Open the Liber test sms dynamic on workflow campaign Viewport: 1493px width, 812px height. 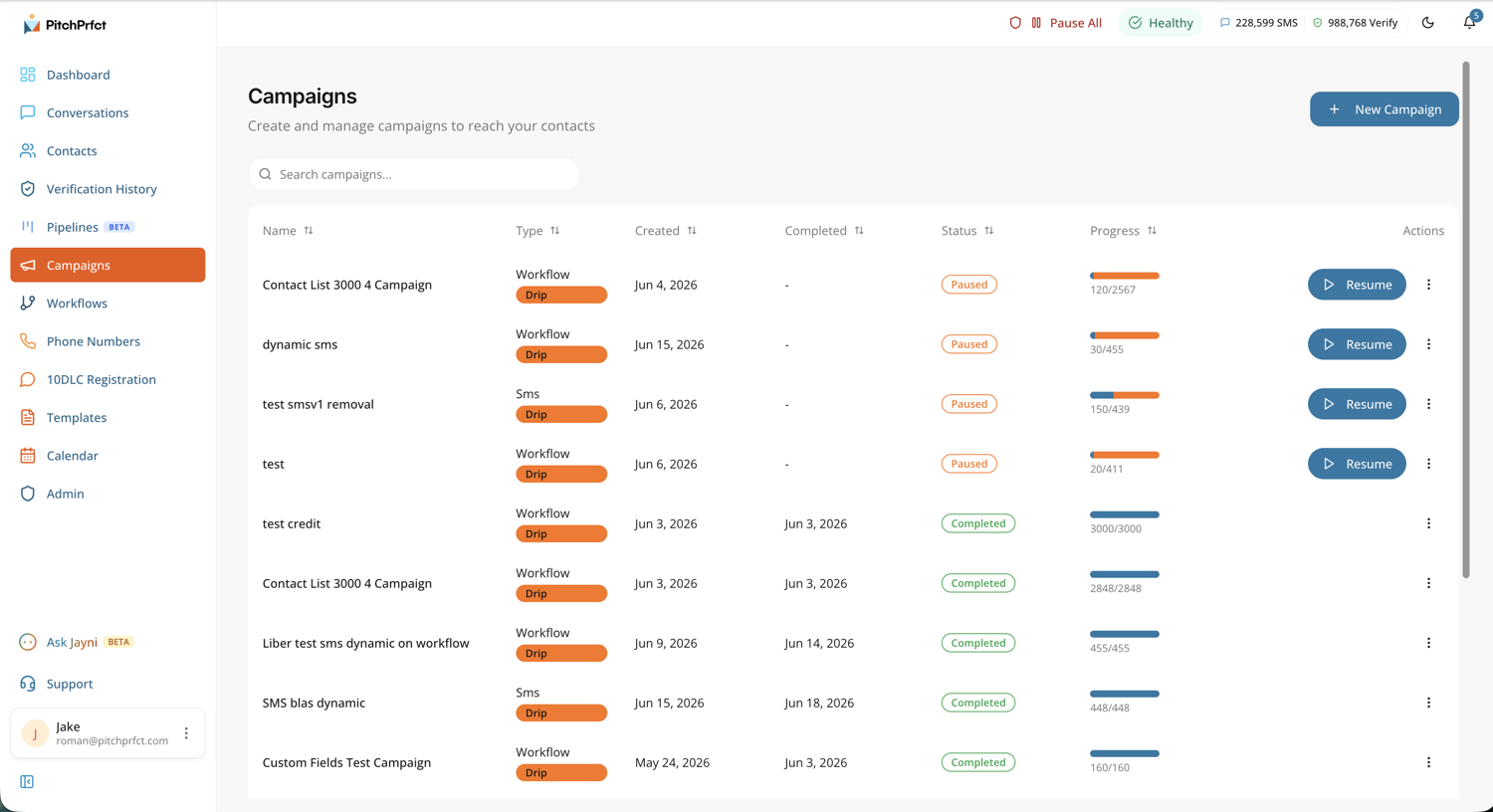pyautogui.click(x=365, y=643)
